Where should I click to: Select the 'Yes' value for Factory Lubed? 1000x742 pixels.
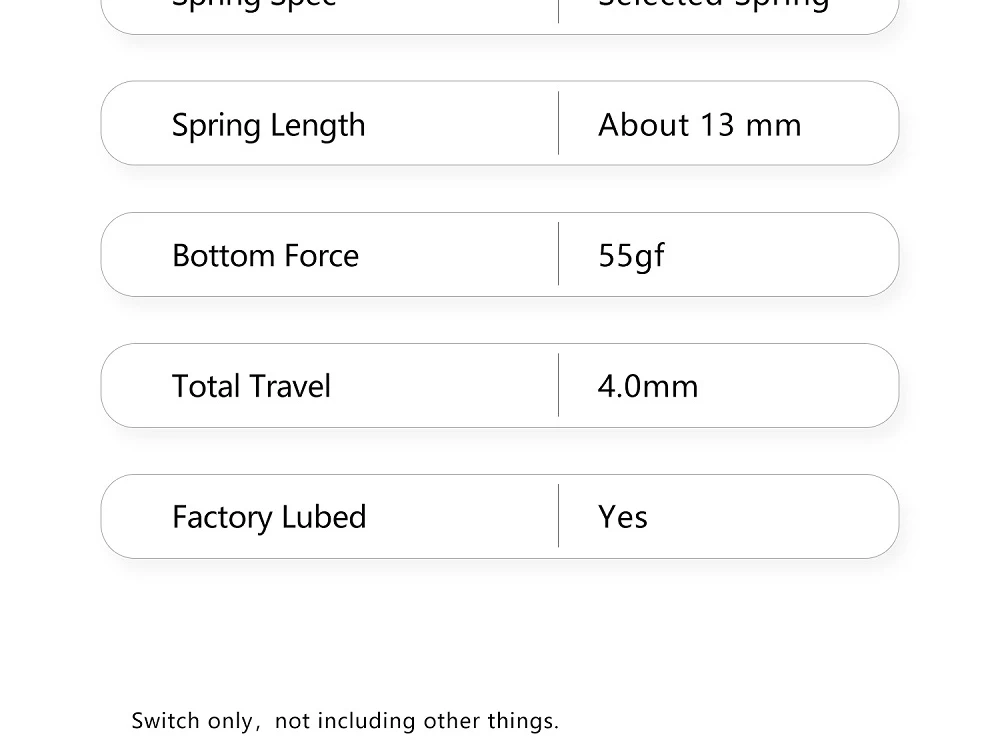click(x=622, y=517)
